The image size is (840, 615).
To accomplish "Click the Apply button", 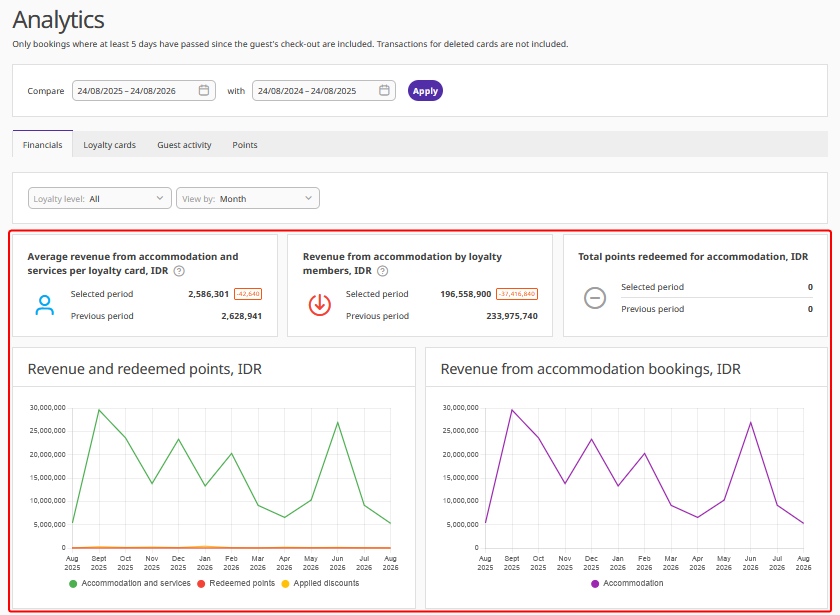I will pyautogui.click(x=425, y=91).
